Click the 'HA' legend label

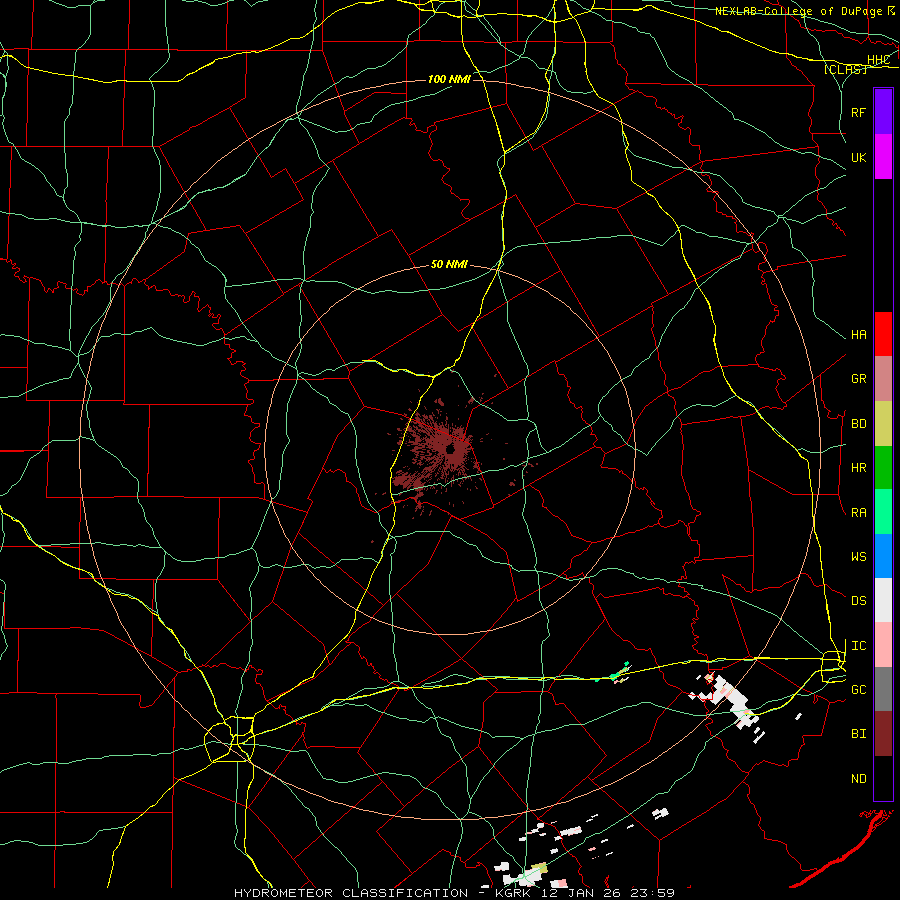859,335
